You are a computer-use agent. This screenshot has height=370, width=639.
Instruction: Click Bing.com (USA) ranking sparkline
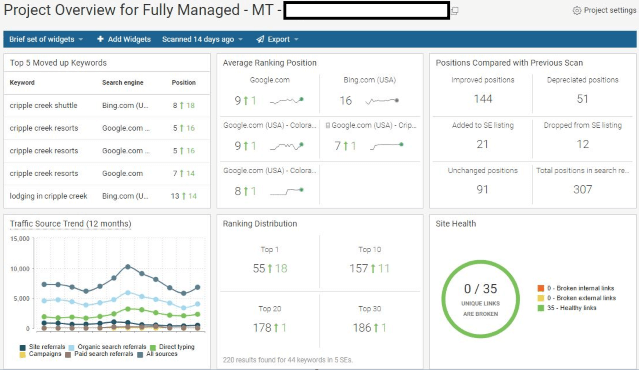tap(382, 100)
